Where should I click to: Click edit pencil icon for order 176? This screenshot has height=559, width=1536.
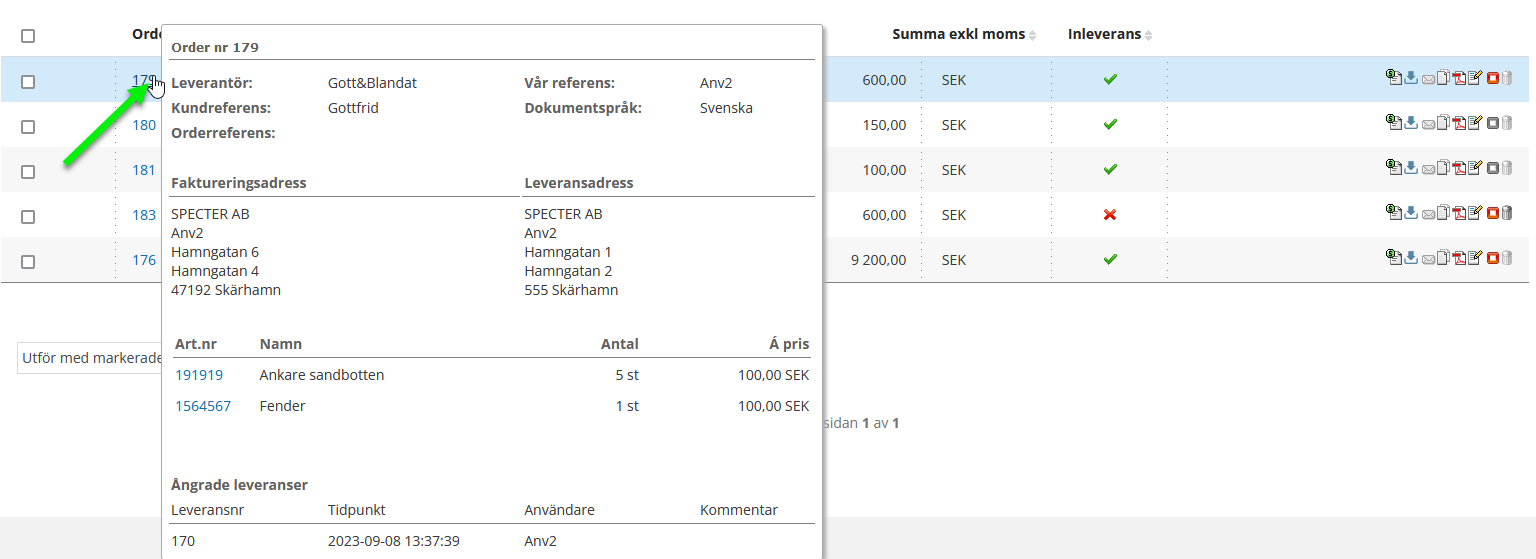(1475, 258)
